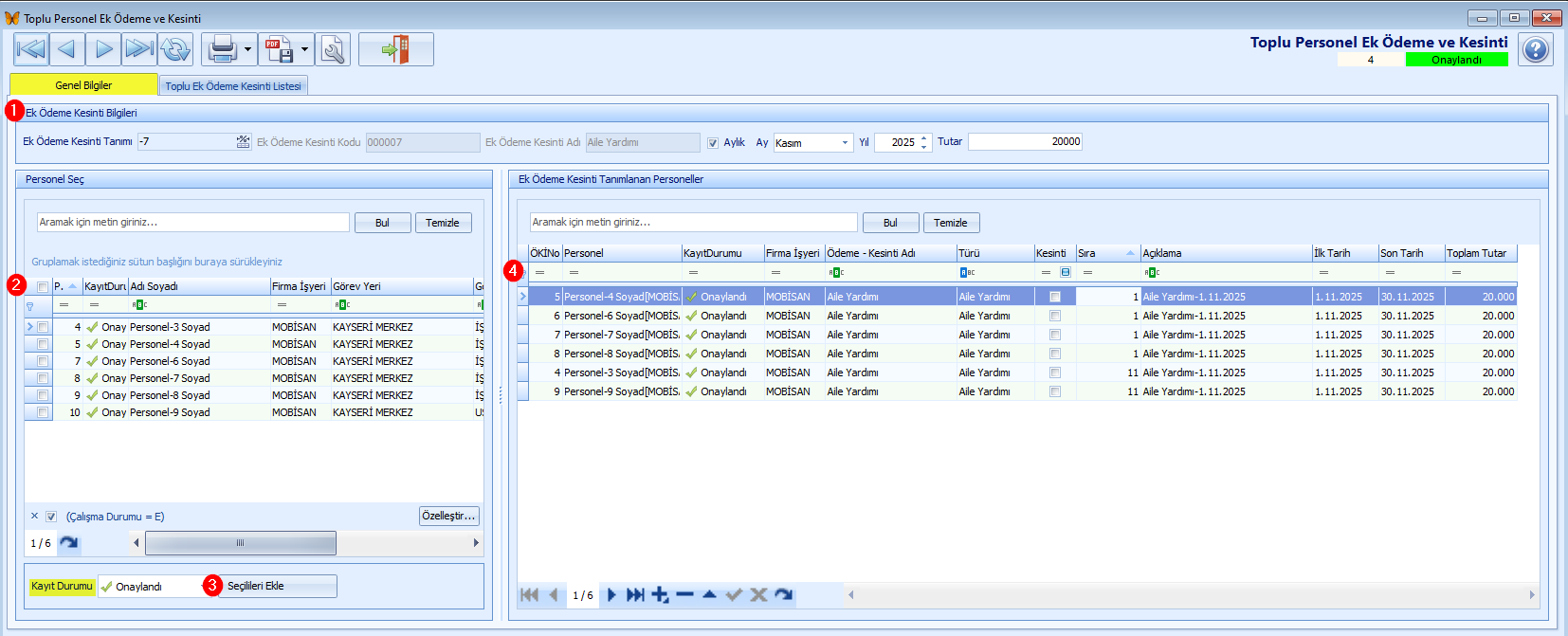Click horizontal scrollbar thumb in personnel list
Screen dimensions: 1568x636
240,543
